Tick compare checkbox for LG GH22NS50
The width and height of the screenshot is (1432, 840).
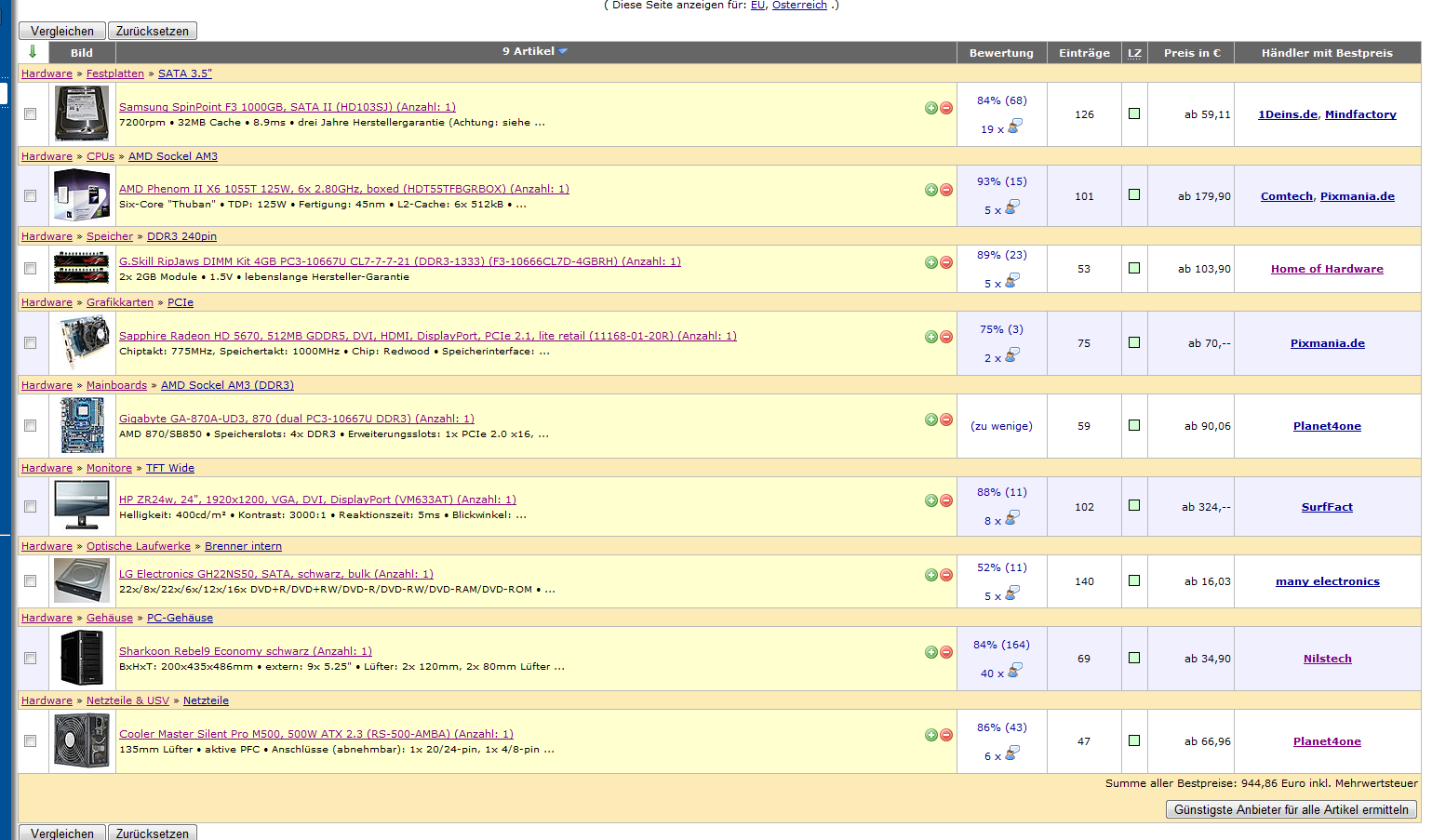click(x=31, y=580)
